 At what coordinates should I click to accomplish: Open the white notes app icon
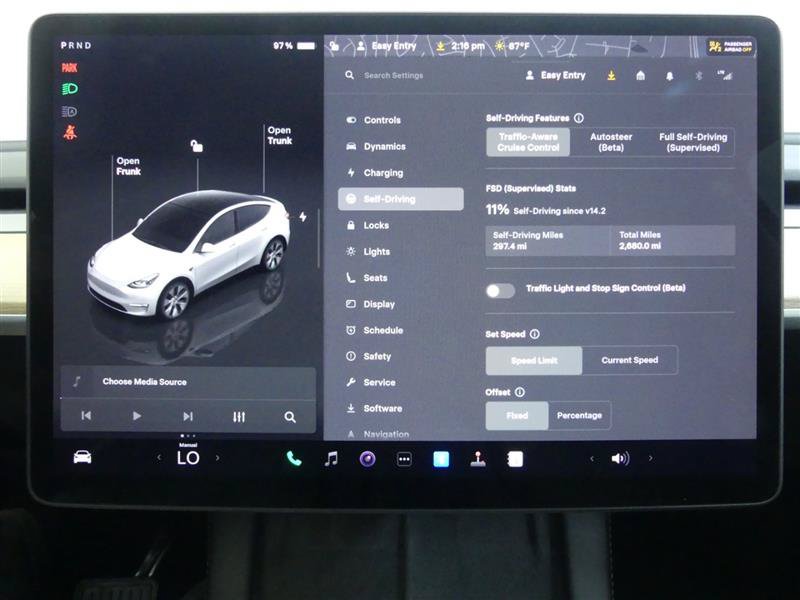click(515, 459)
